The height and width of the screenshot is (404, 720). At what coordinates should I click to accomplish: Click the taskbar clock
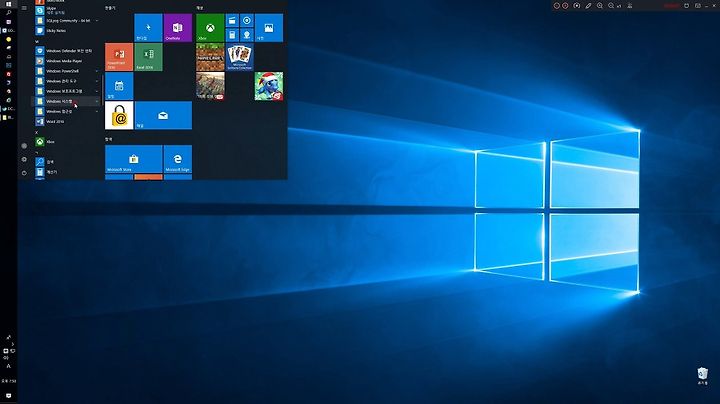[x=8, y=381]
